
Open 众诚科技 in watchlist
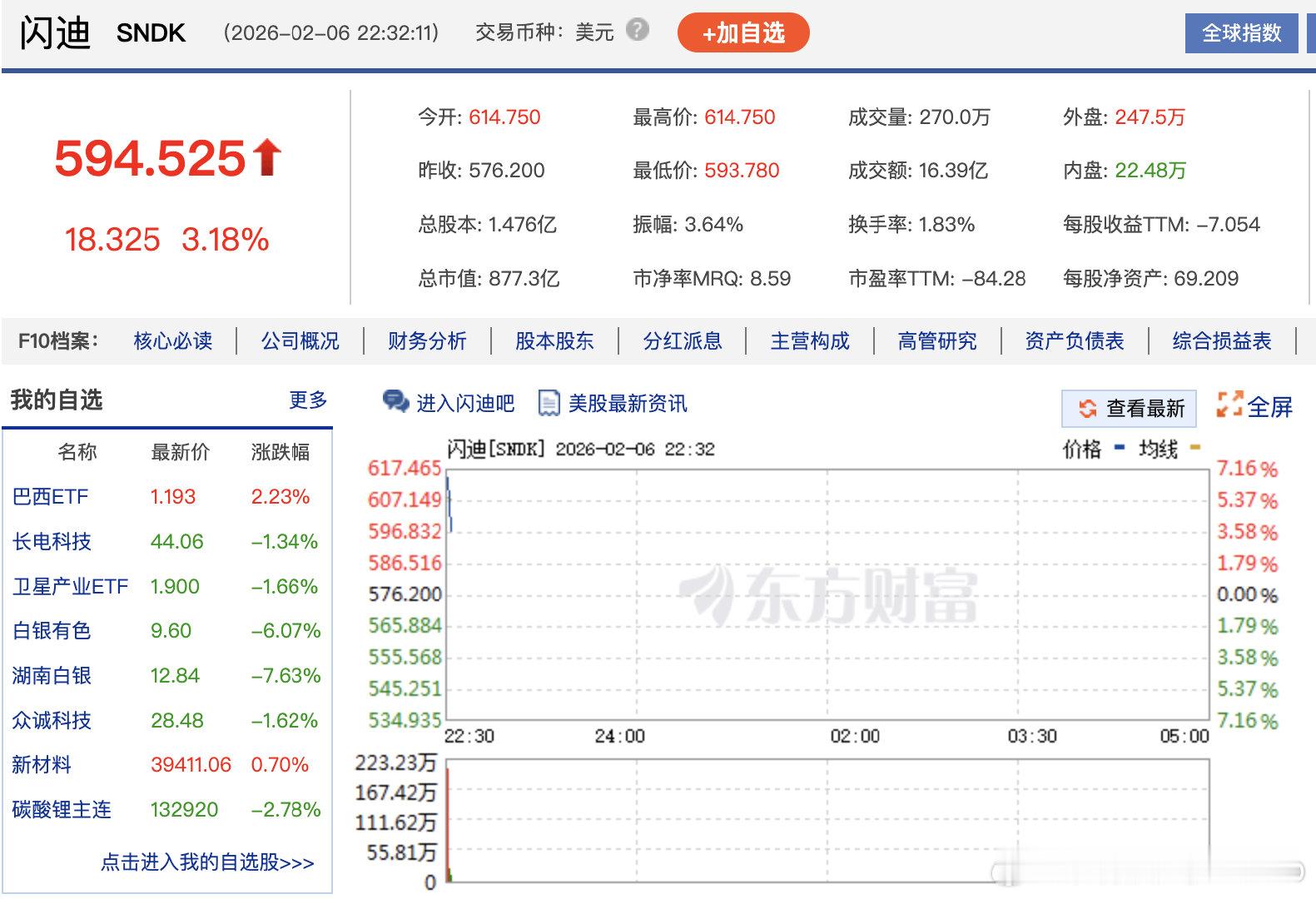coord(52,721)
